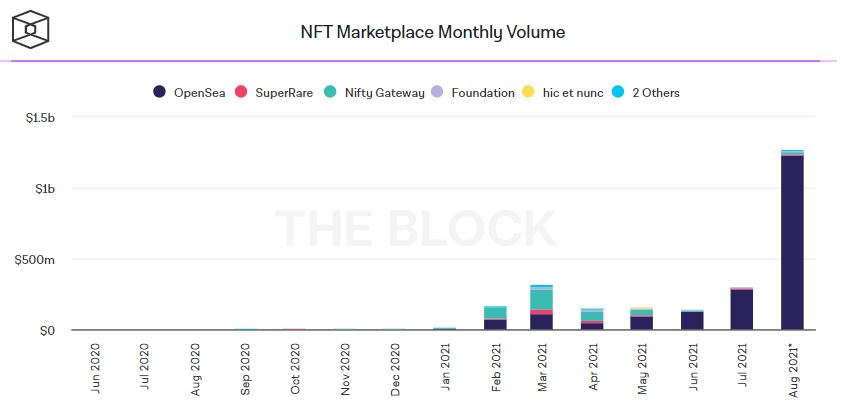Toggle the OpenSea legend dot

pyautogui.click(x=159, y=92)
